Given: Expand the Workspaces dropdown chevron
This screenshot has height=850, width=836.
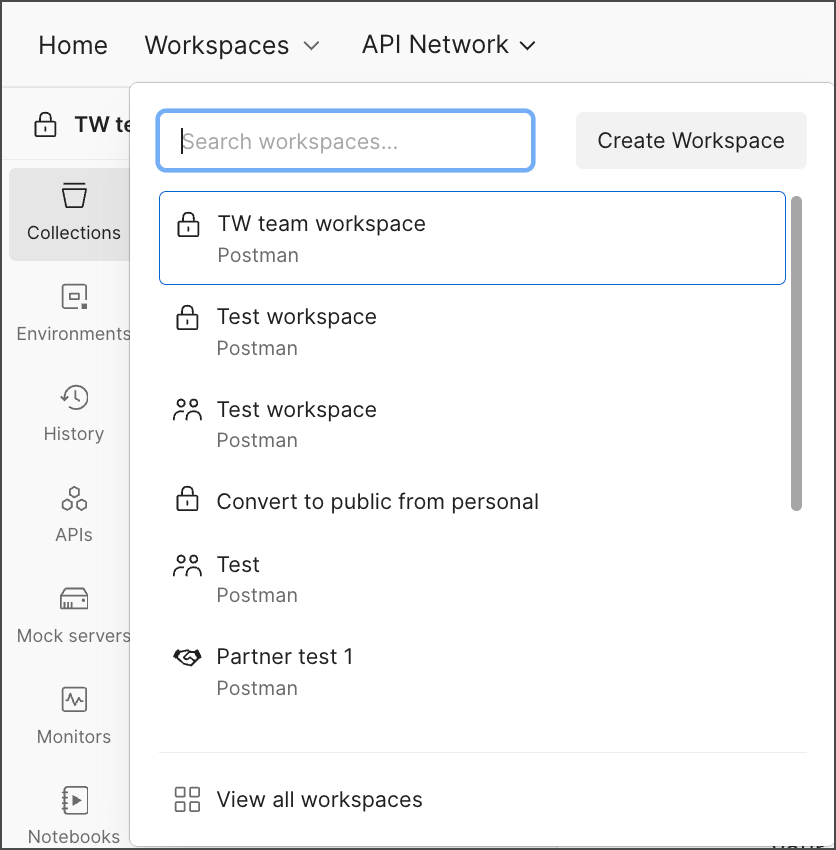Looking at the screenshot, I should (x=312, y=46).
